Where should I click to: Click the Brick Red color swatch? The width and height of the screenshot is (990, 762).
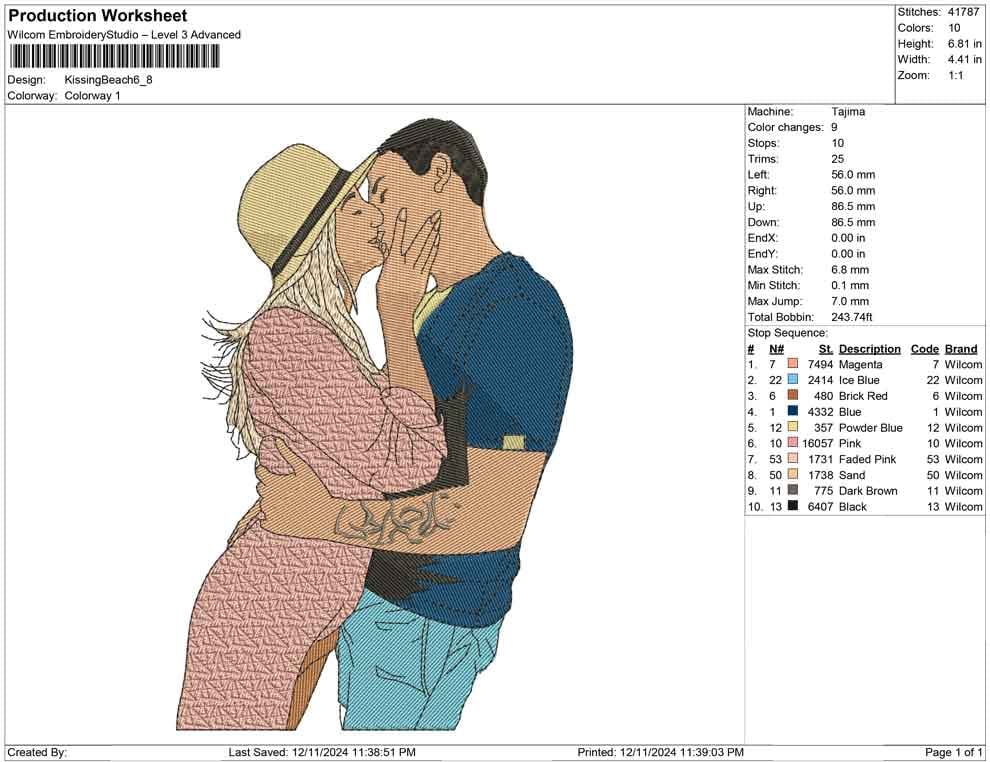(793, 395)
